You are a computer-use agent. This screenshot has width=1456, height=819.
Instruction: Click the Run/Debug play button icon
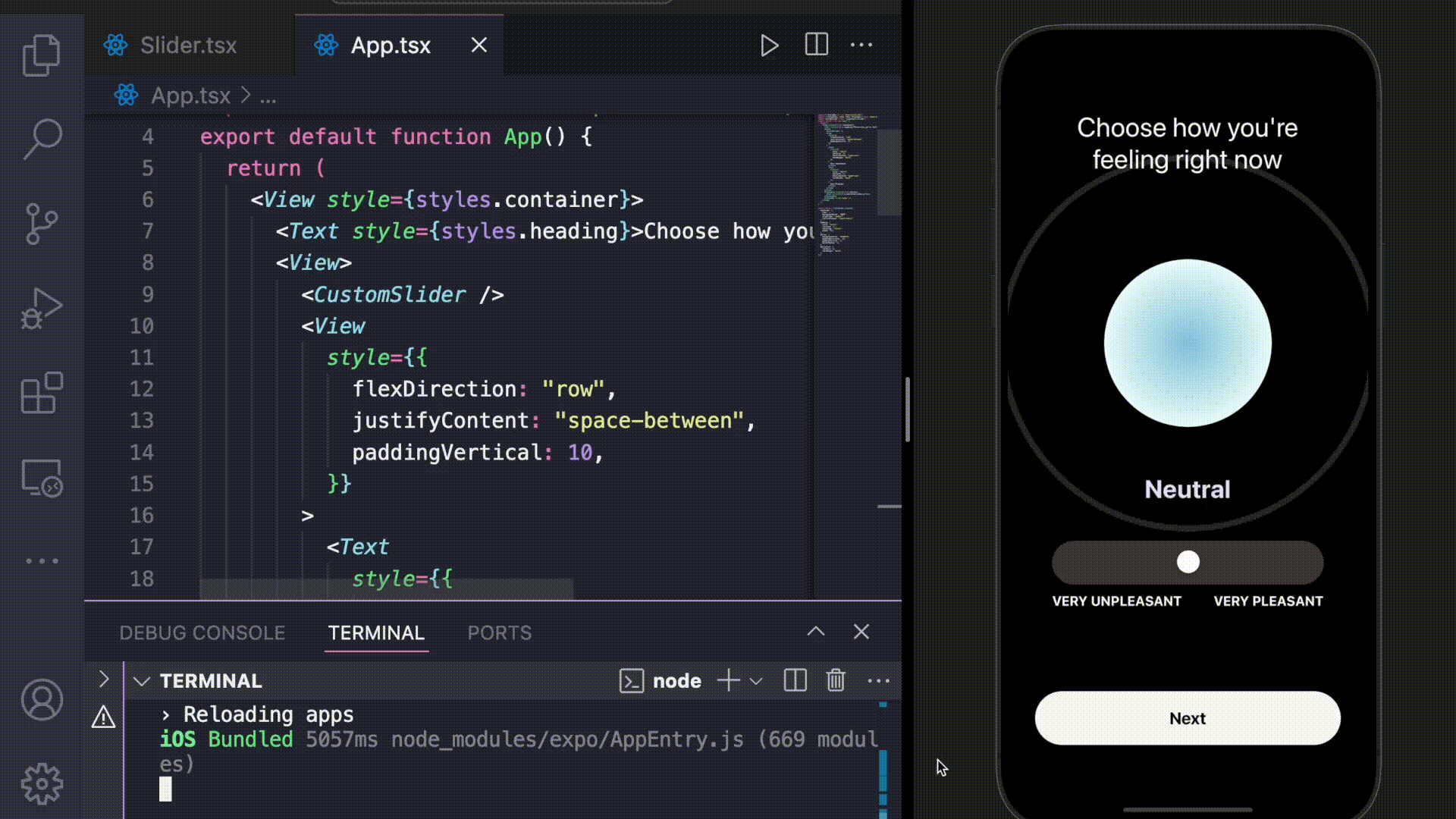[770, 45]
